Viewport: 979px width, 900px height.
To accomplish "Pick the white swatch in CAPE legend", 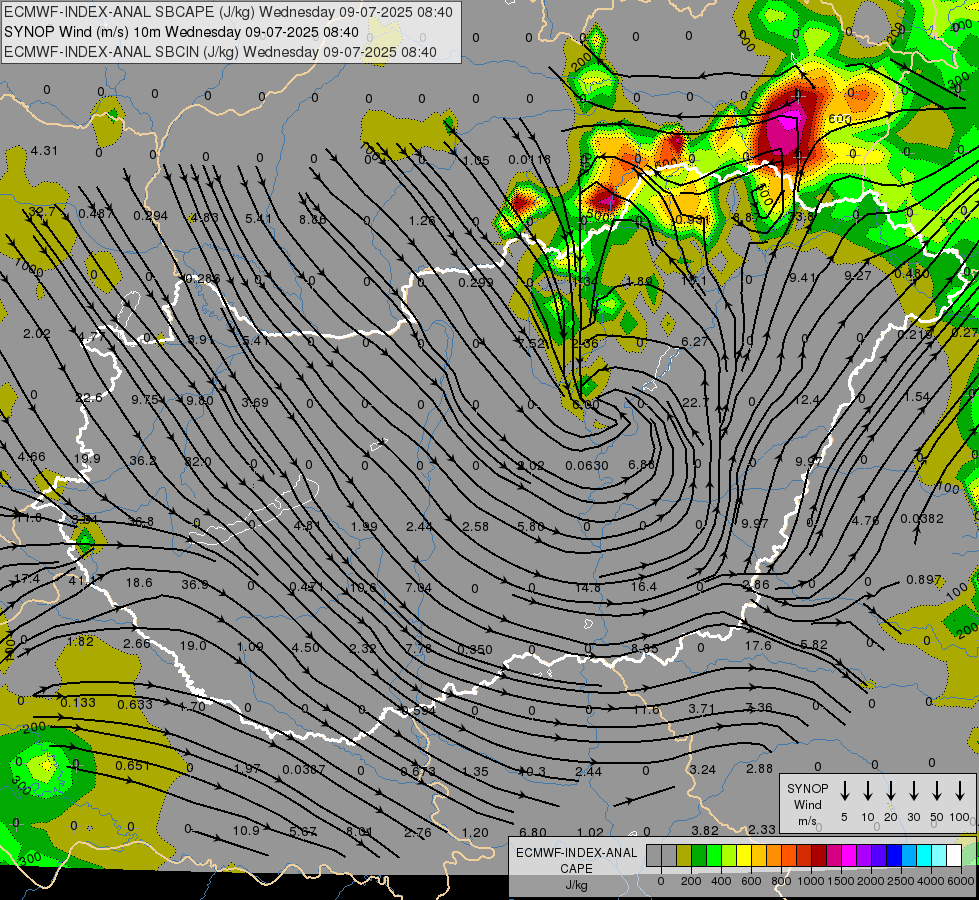I will pyautogui.click(x=953, y=855).
